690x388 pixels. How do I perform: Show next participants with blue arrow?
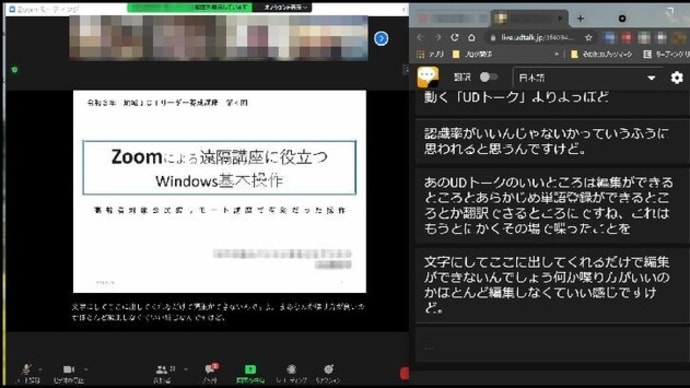381,39
